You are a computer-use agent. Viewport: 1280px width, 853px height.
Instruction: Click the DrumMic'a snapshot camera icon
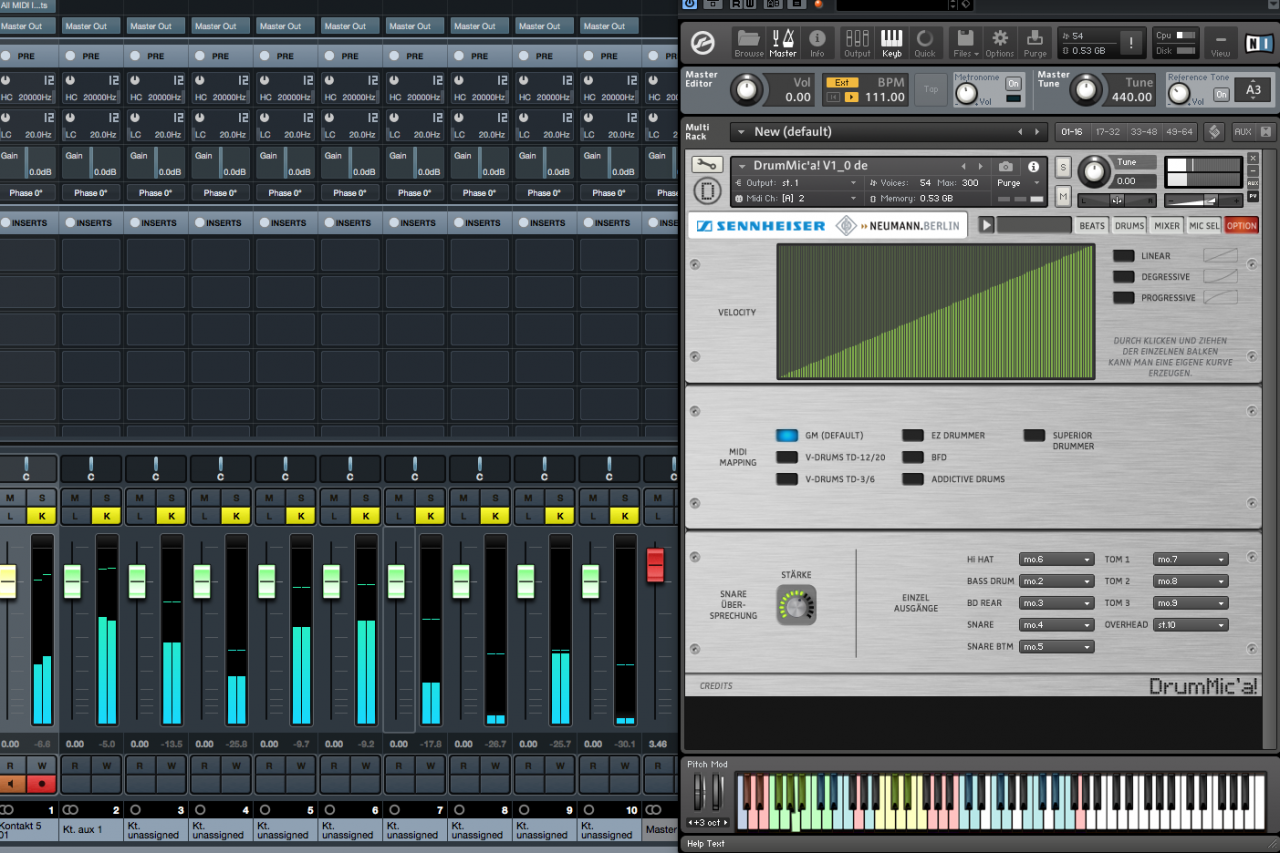click(1006, 167)
